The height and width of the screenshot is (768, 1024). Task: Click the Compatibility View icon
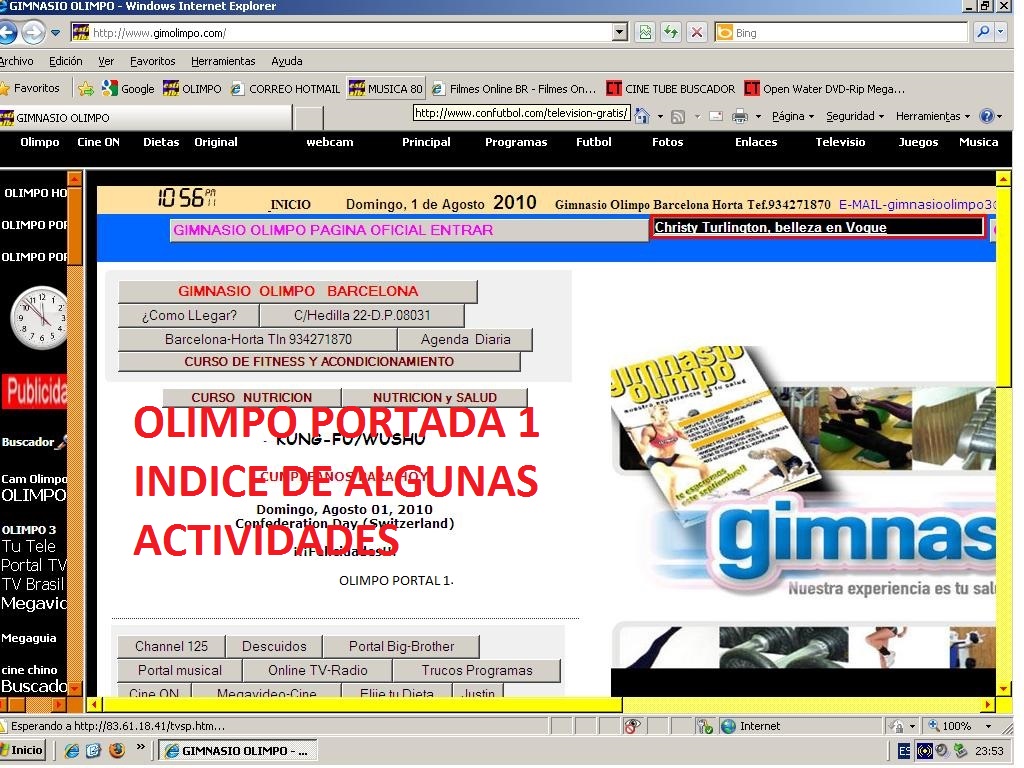coord(646,33)
